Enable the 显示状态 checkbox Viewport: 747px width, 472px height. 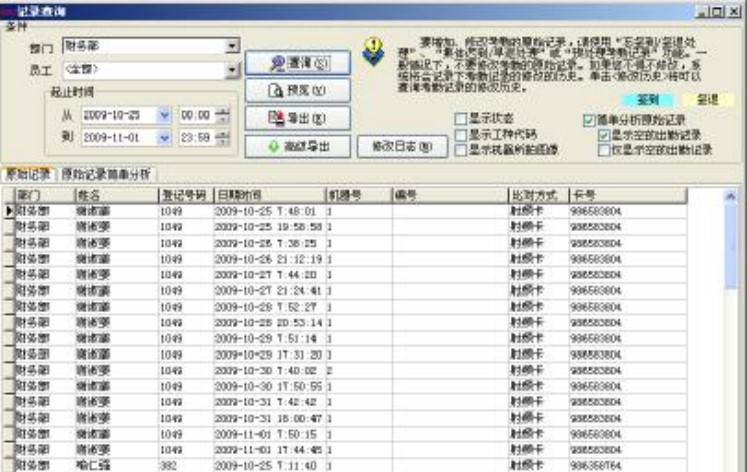tap(461, 119)
